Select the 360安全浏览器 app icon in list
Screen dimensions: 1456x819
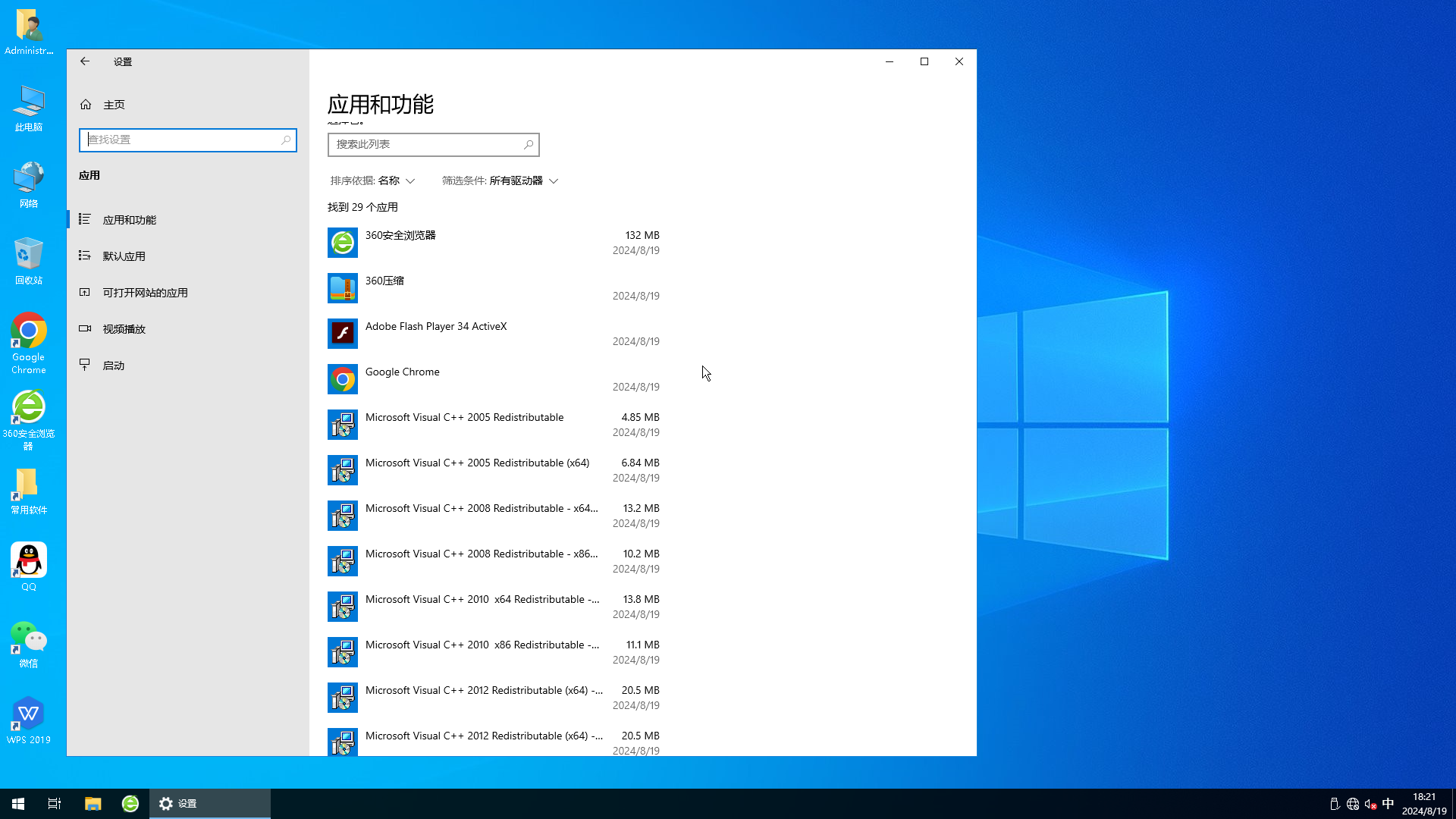click(x=343, y=243)
